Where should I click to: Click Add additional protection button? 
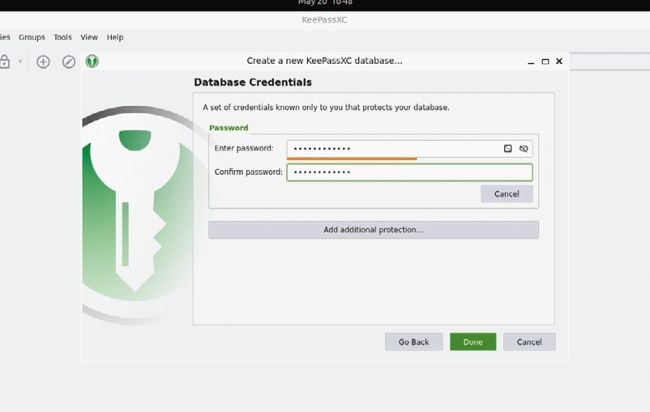click(373, 230)
